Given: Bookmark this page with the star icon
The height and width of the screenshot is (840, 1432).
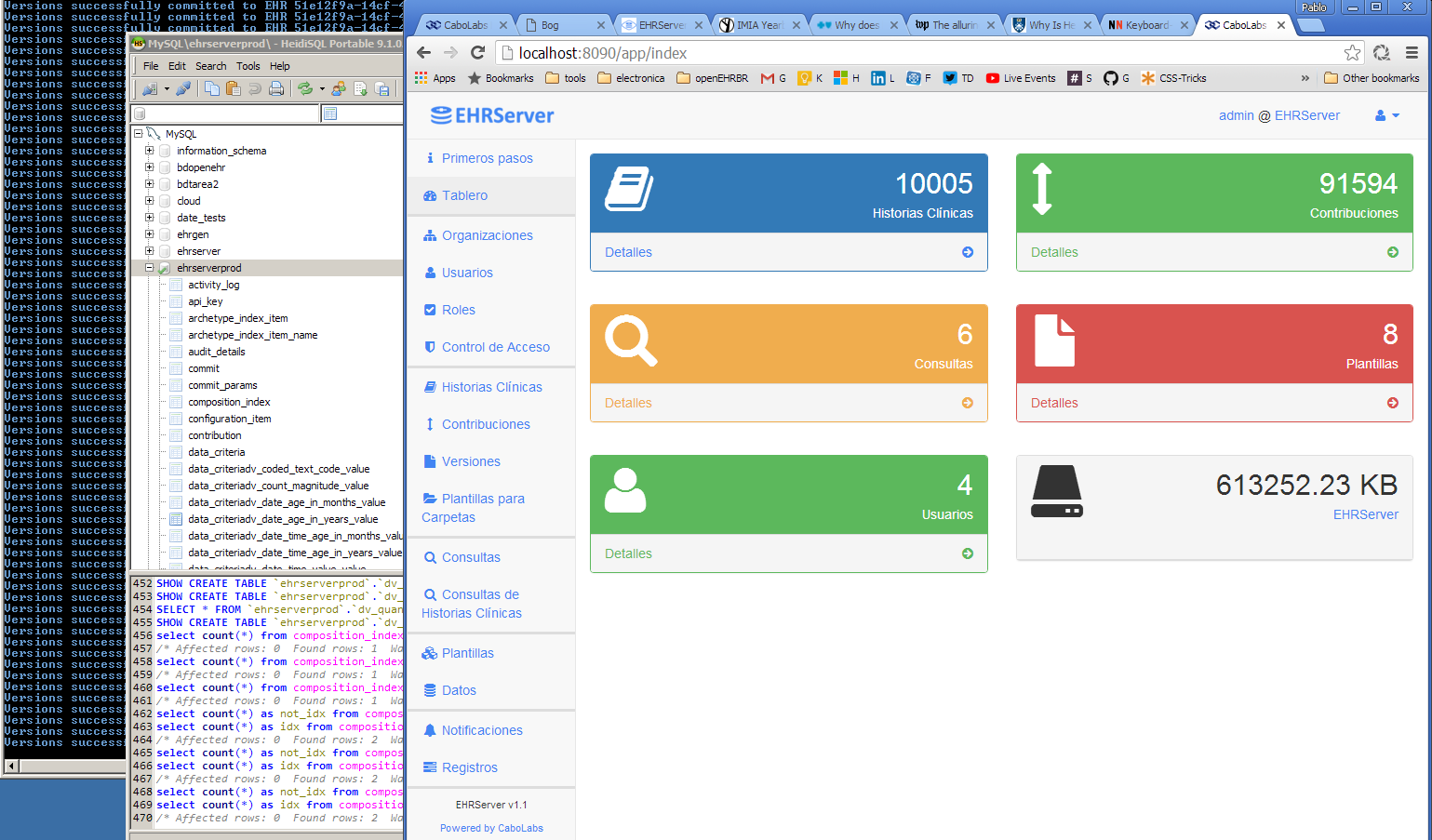Looking at the screenshot, I should point(1352,53).
